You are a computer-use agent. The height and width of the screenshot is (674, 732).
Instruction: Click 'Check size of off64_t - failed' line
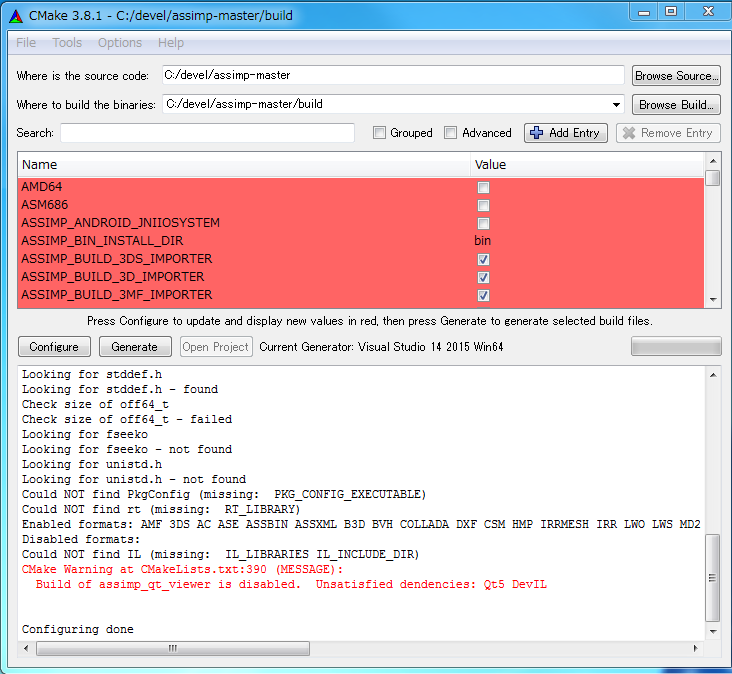[127, 419]
